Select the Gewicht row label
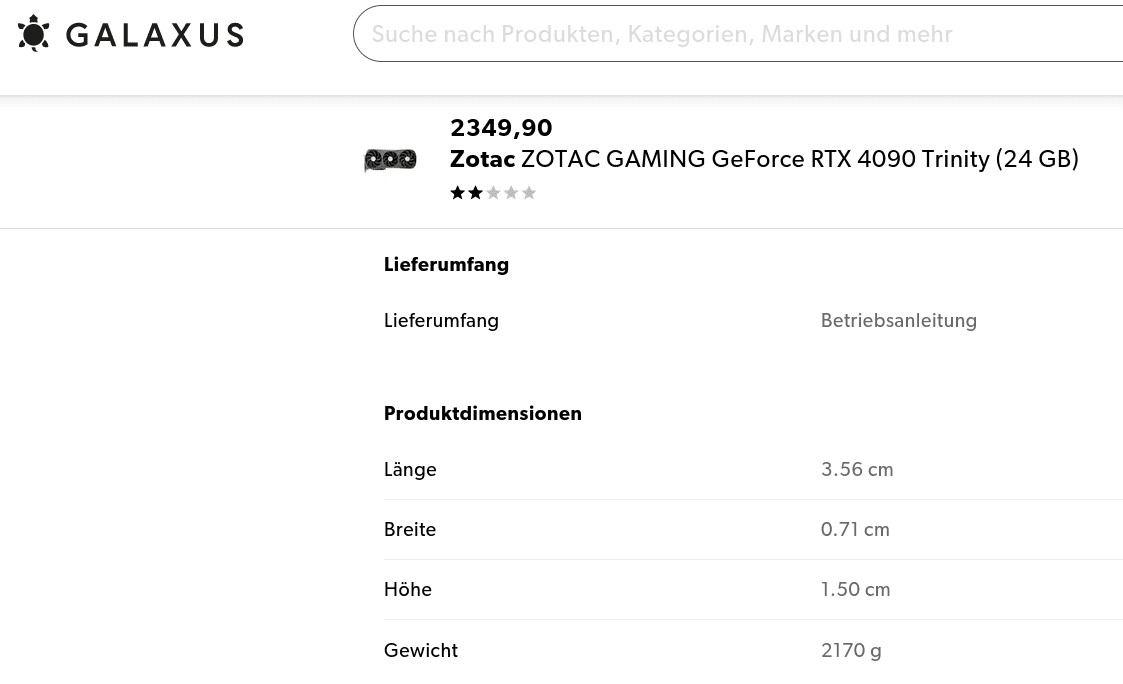 421,651
